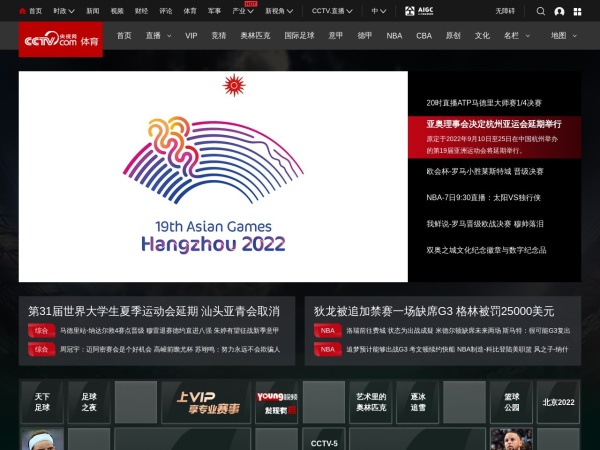Image resolution: width=600 pixels, height=450 pixels.
Task: Open the 篮球公园 program tile
Action: [512, 402]
